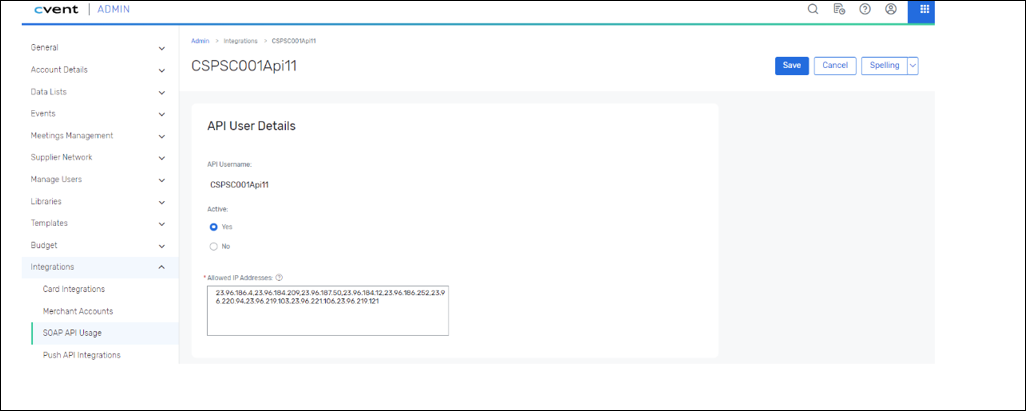Expand the General sidebar section
The width and height of the screenshot is (1026, 411).
point(161,48)
